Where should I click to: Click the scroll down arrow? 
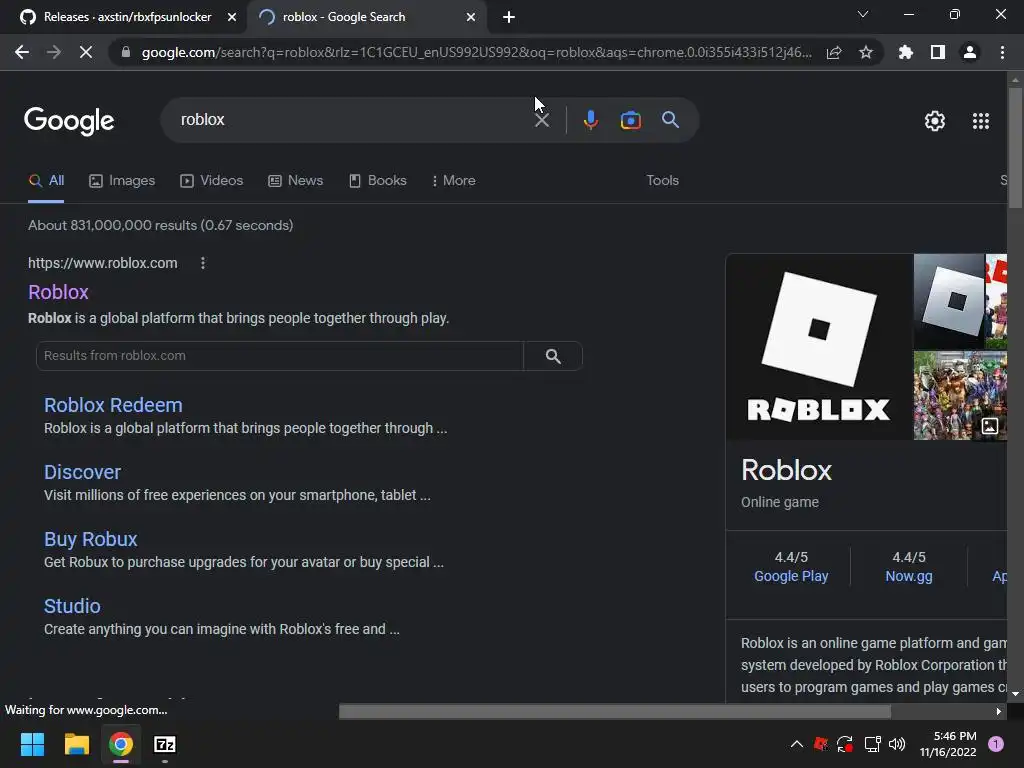click(x=1015, y=694)
